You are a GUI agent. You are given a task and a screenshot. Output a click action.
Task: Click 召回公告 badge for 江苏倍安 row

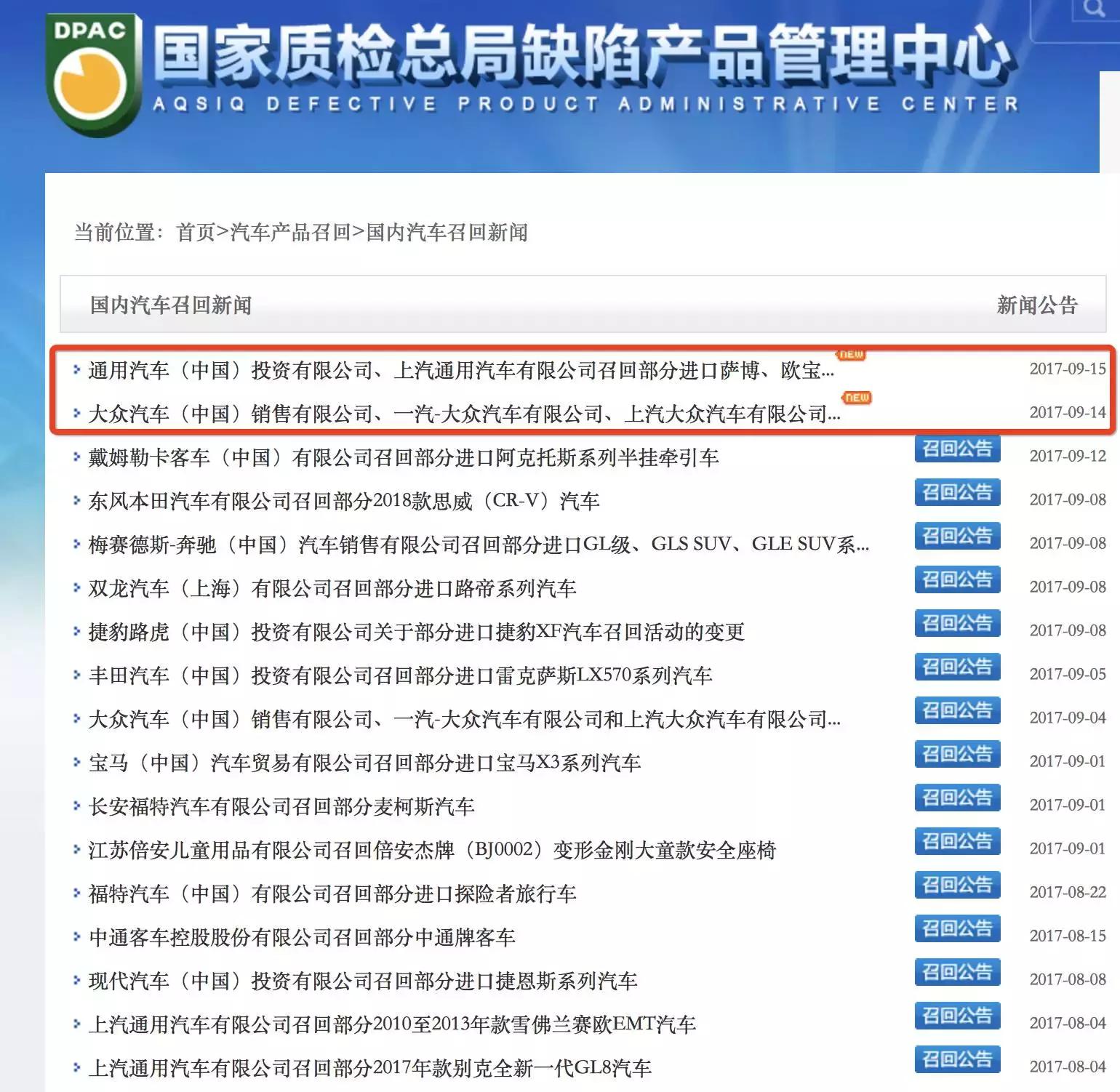click(x=957, y=841)
